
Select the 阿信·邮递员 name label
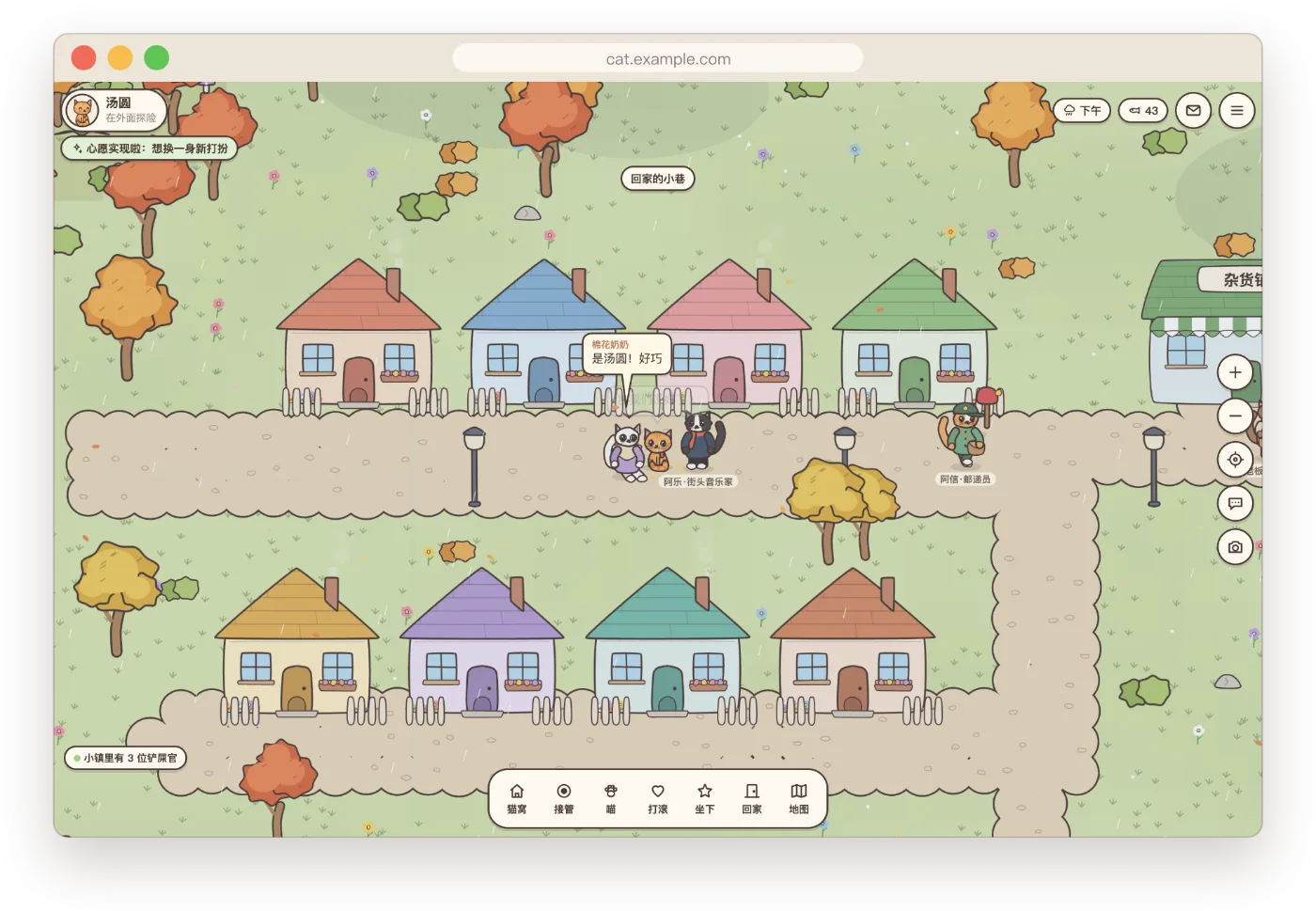(965, 479)
